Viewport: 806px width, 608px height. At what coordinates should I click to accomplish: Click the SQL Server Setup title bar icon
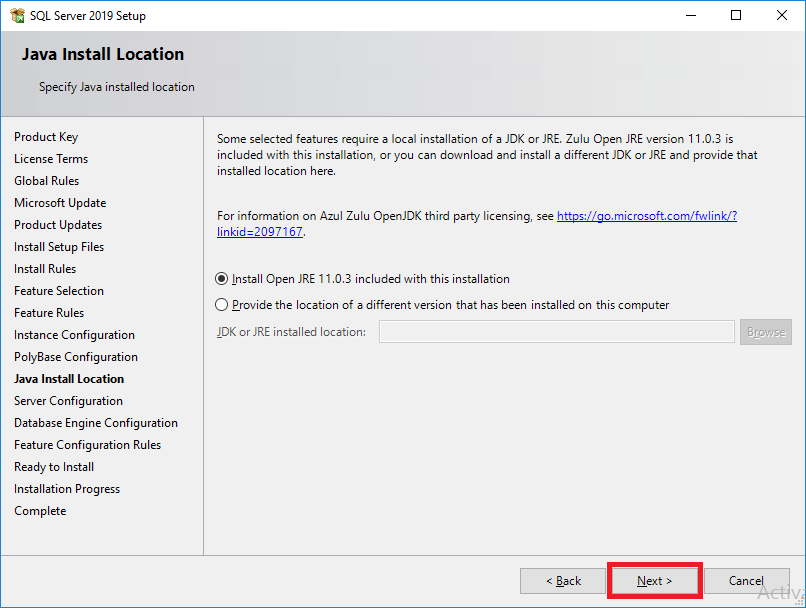17,15
